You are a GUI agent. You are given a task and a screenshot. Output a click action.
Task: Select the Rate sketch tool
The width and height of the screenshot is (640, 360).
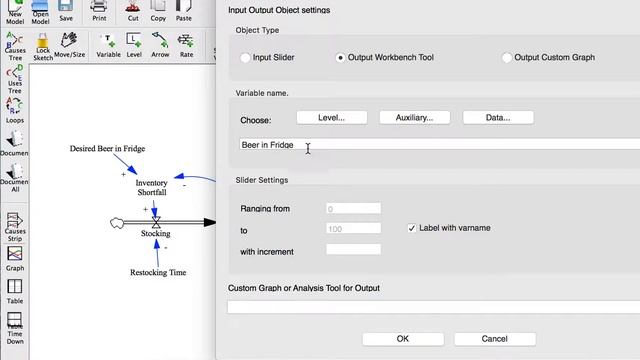186,45
